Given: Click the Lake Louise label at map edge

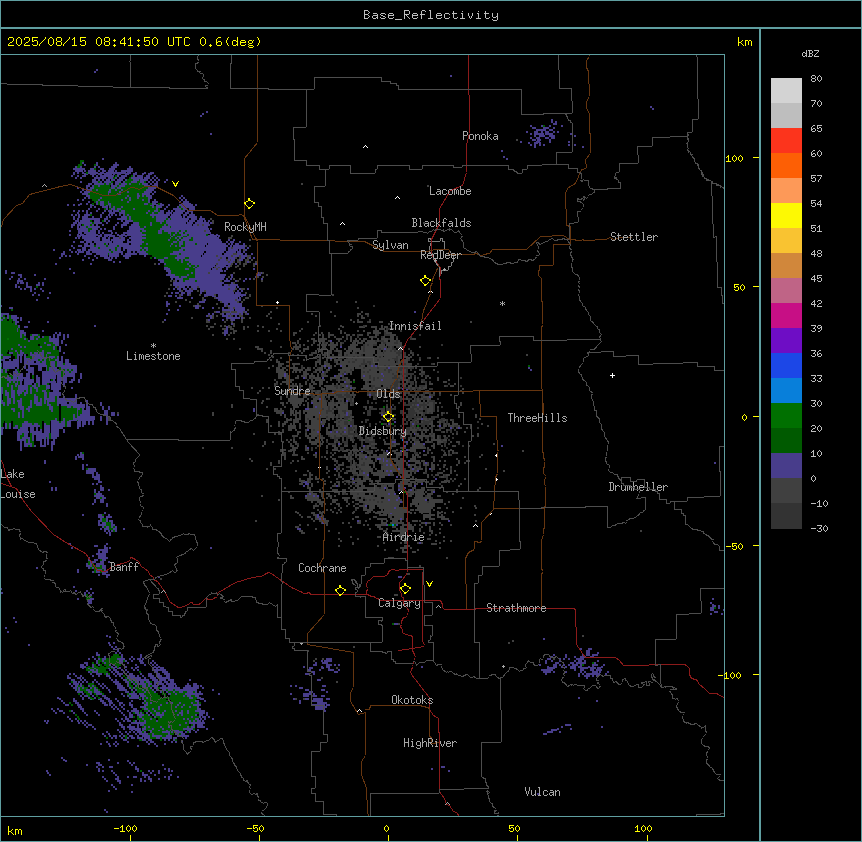Looking at the screenshot, I should pos(17,484).
